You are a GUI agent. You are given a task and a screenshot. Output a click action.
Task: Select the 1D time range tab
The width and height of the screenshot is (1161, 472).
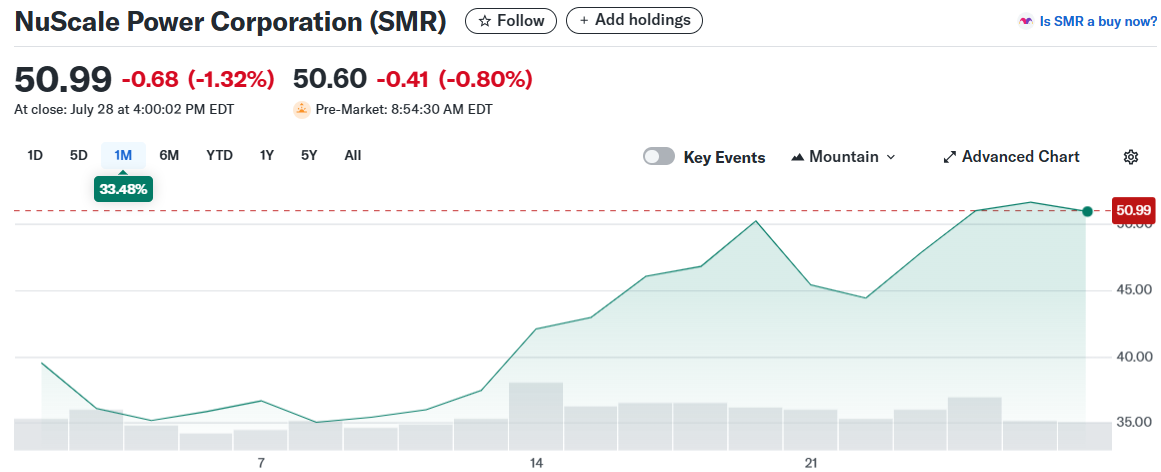[x=35, y=156]
